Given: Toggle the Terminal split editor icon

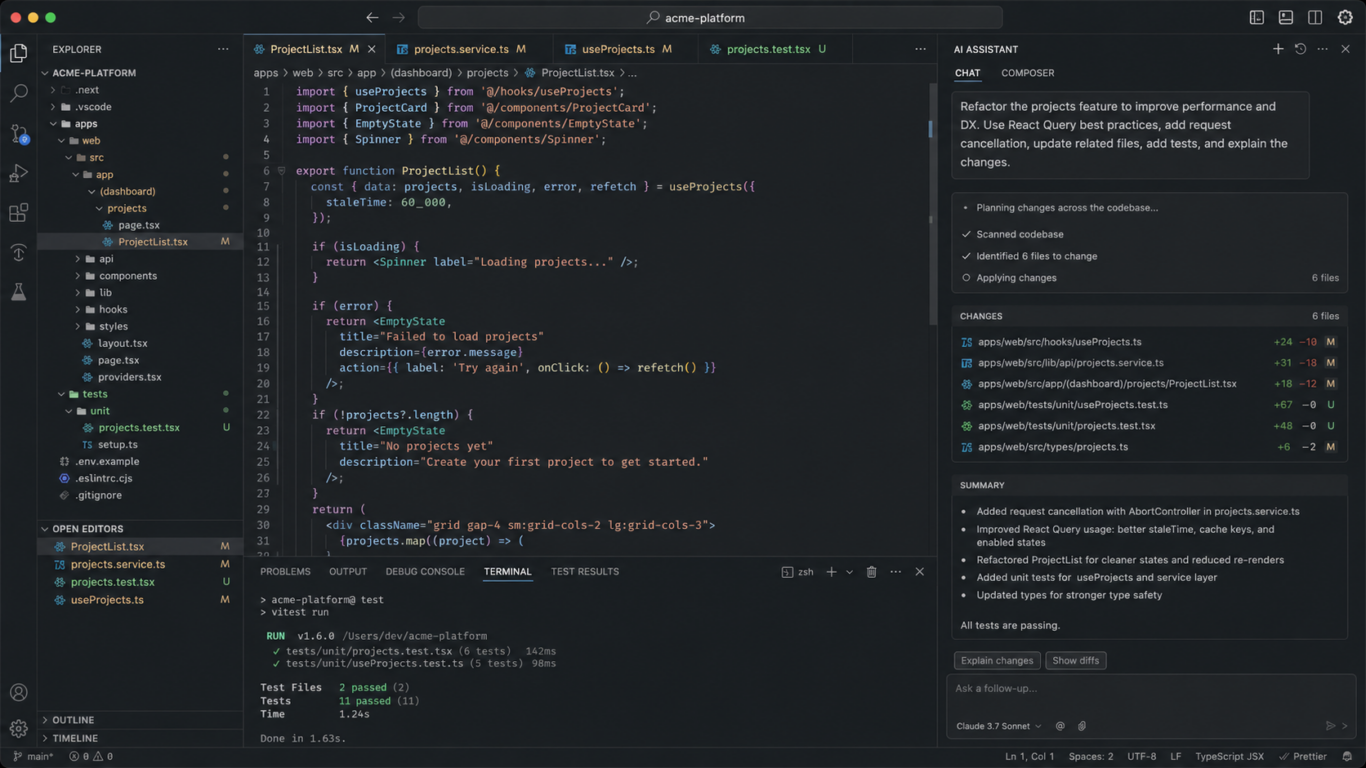Looking at the screenshot, I should pos(785,571).
